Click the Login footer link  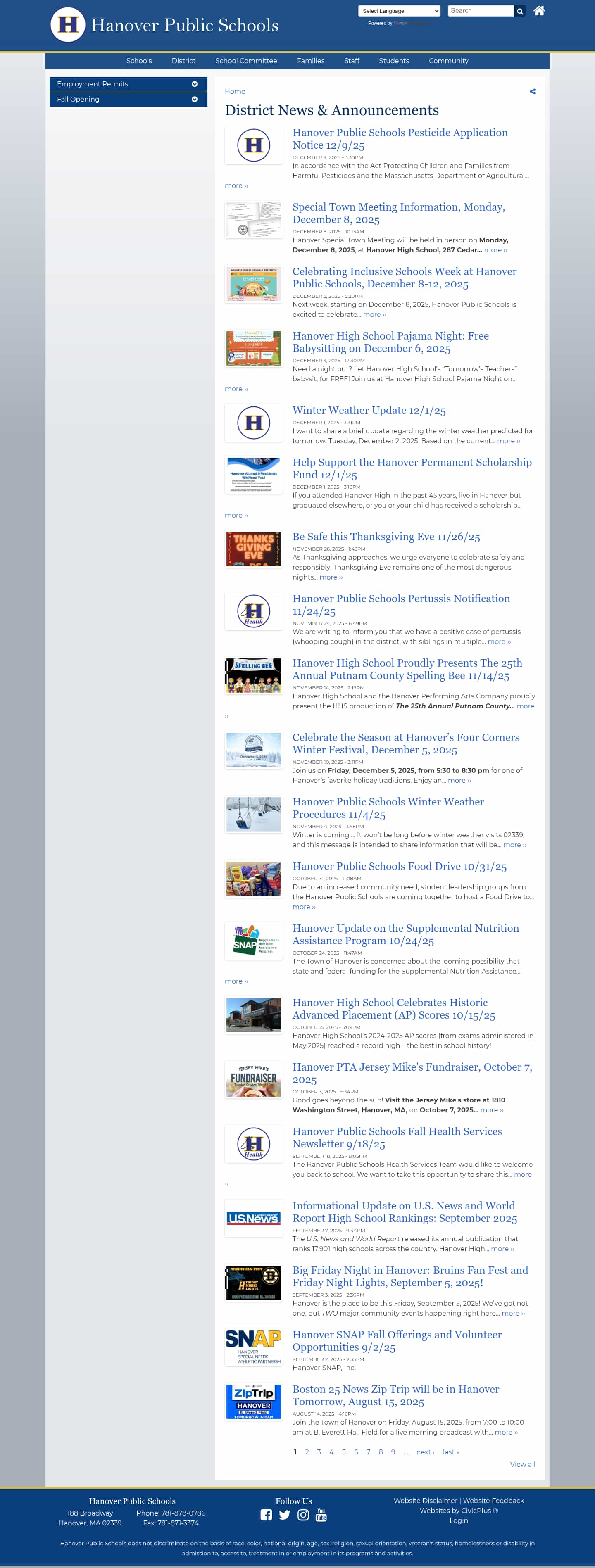tap(459, 1520)
